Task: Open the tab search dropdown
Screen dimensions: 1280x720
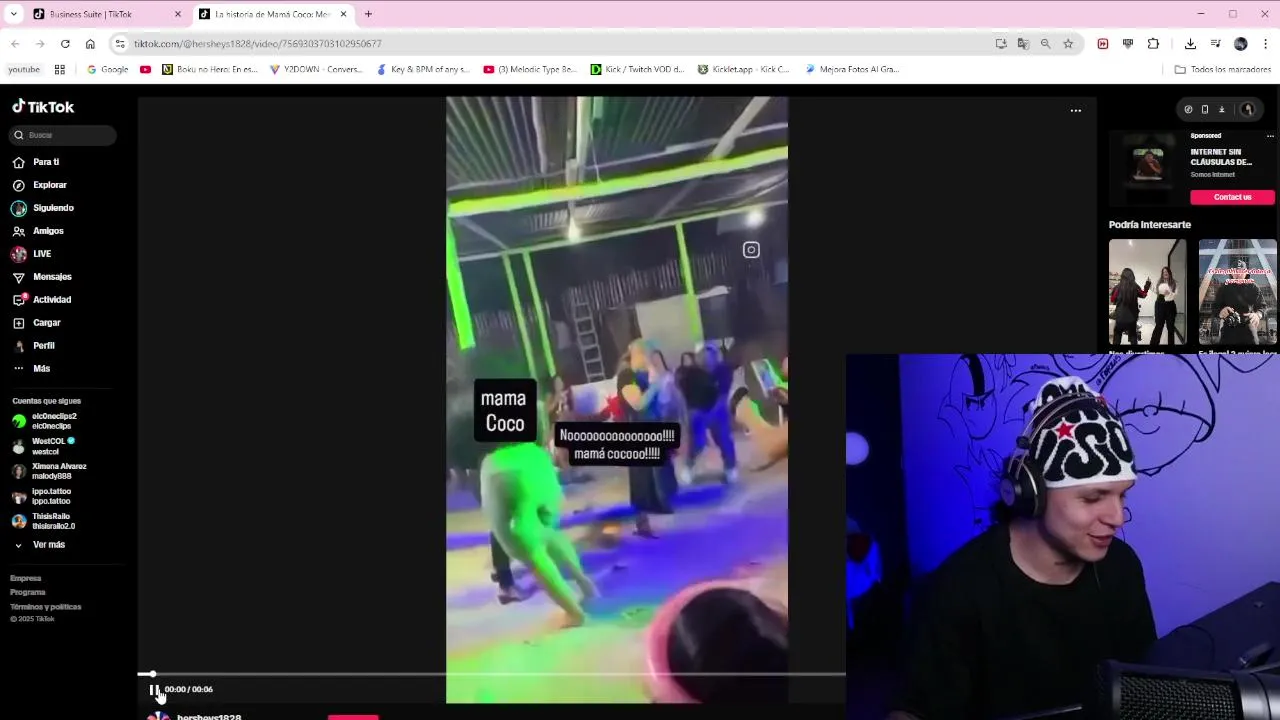Action: [x=13, y=14]
